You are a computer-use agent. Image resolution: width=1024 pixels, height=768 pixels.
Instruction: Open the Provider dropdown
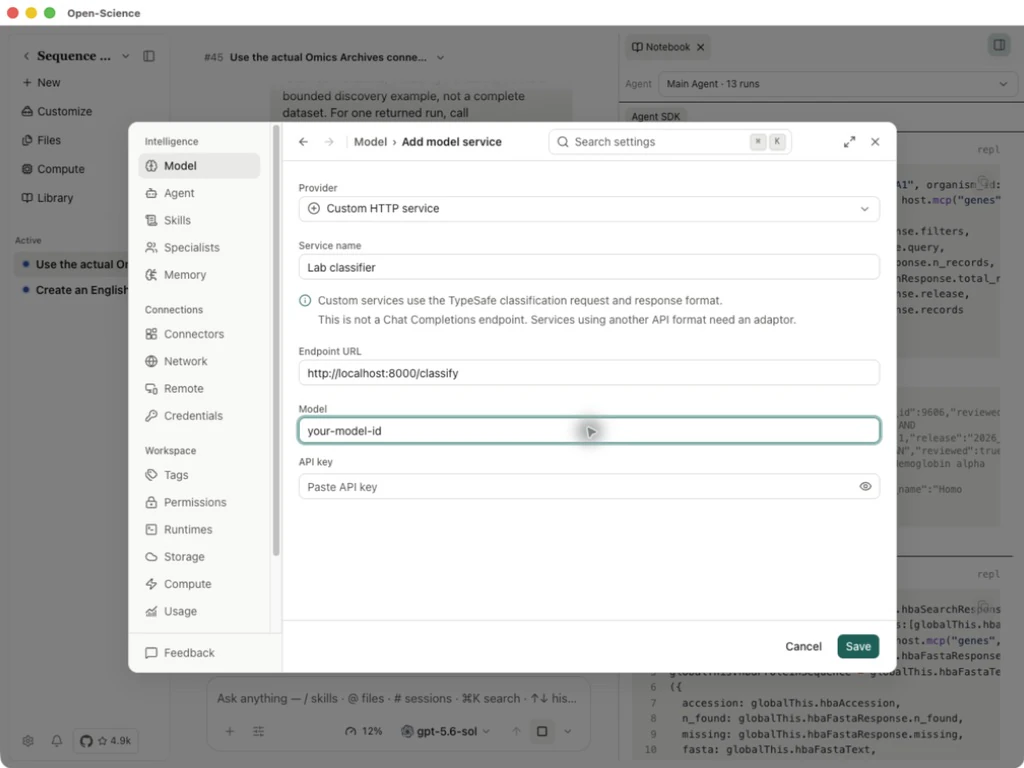pyautogui.click(x=589, y=209)
